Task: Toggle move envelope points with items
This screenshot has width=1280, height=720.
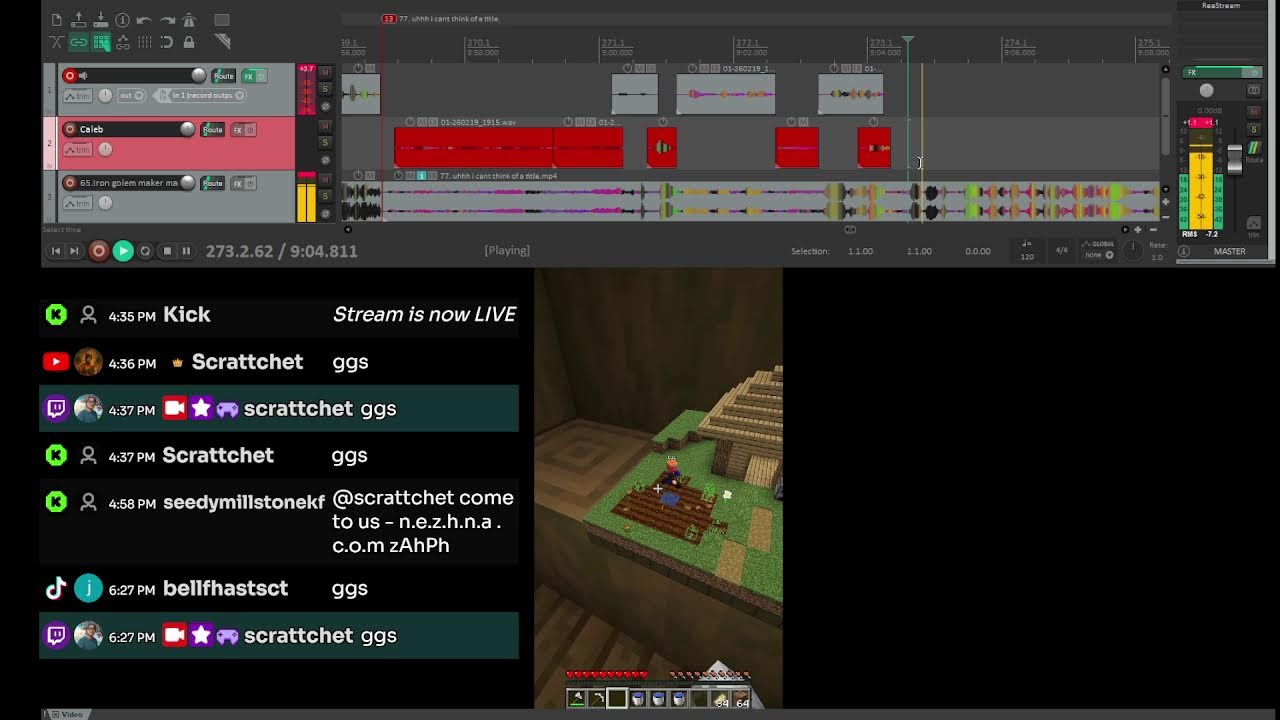Action: coord(122,42)
